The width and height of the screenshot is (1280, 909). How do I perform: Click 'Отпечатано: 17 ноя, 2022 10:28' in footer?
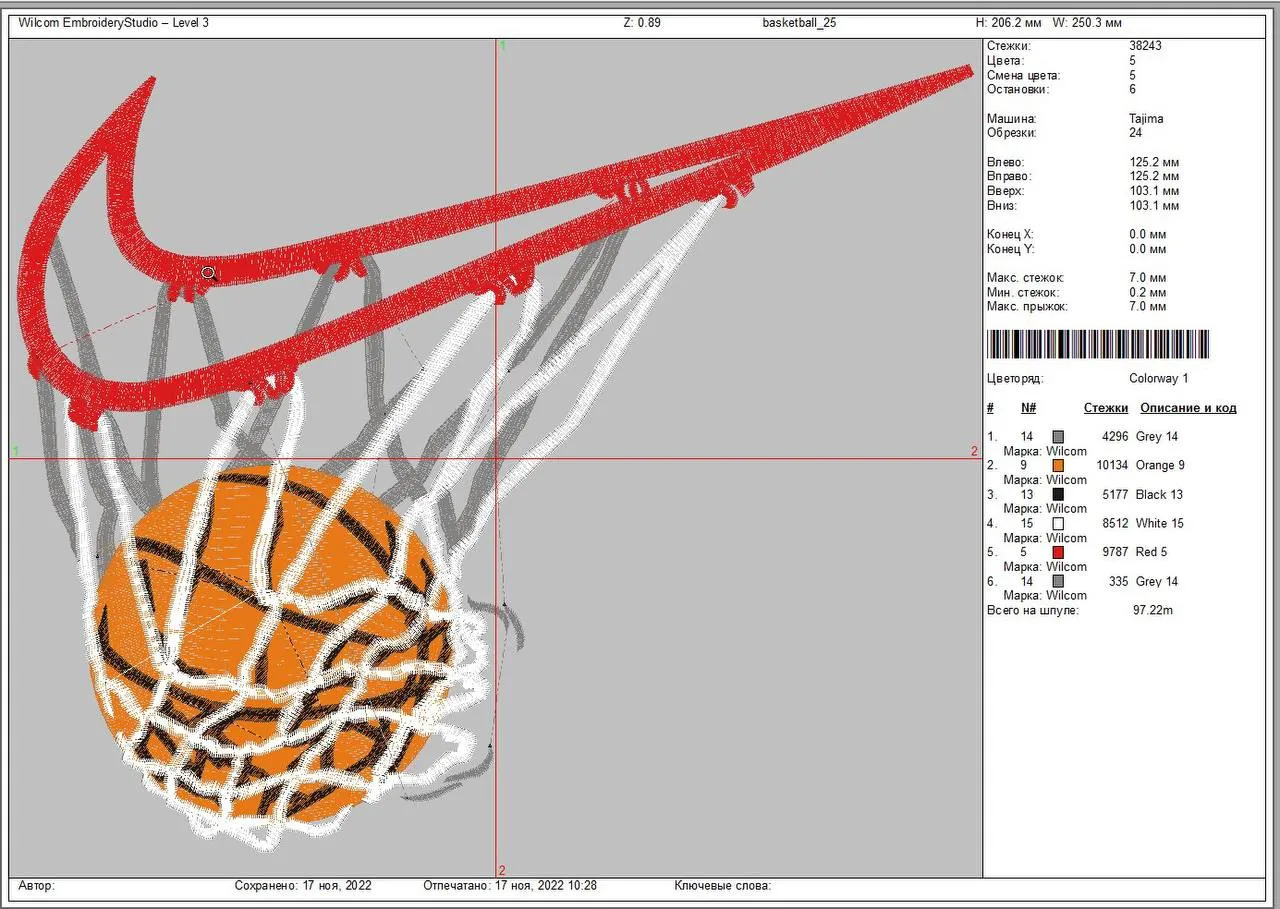510,886
